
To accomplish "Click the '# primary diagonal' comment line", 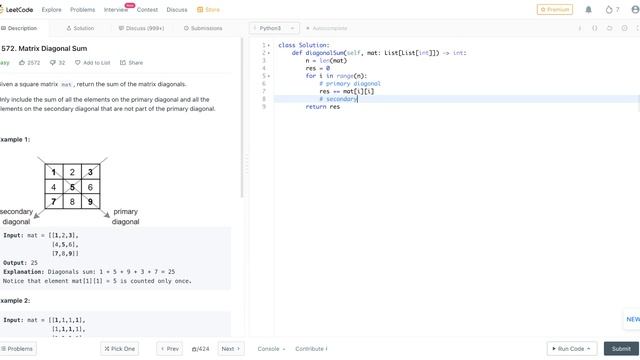I will pyautogui.click(x=350, y=84).
